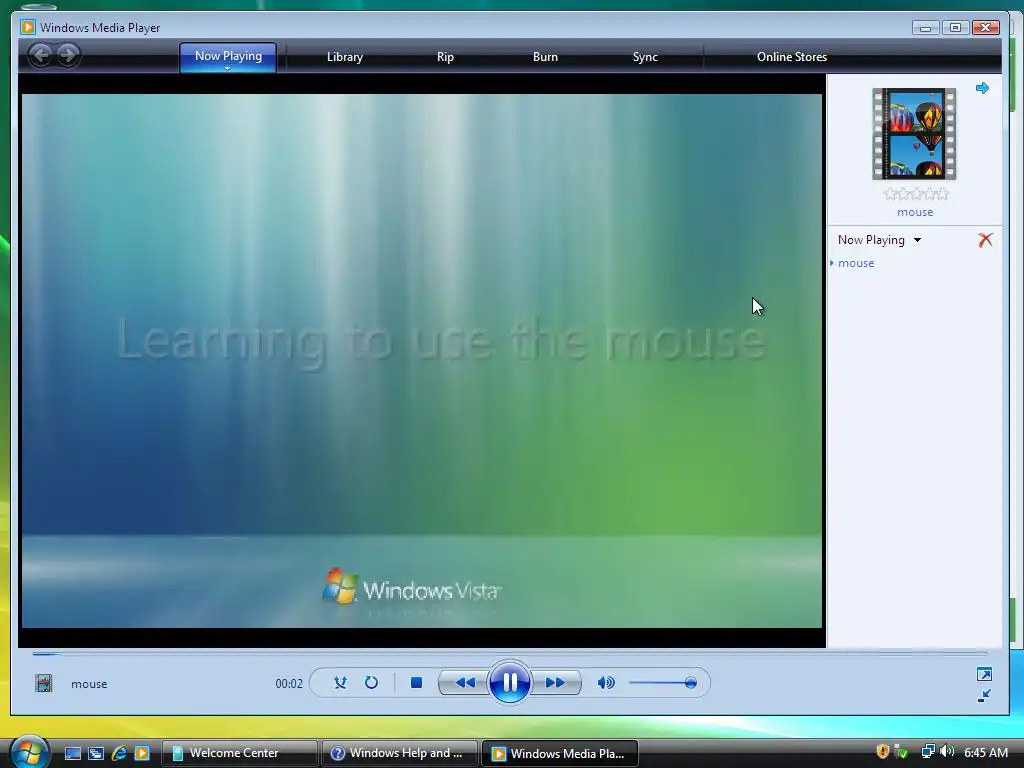This screenshot has height=768, width=1024.
Task: Toggle repeat mode
Action: [371, 682]
